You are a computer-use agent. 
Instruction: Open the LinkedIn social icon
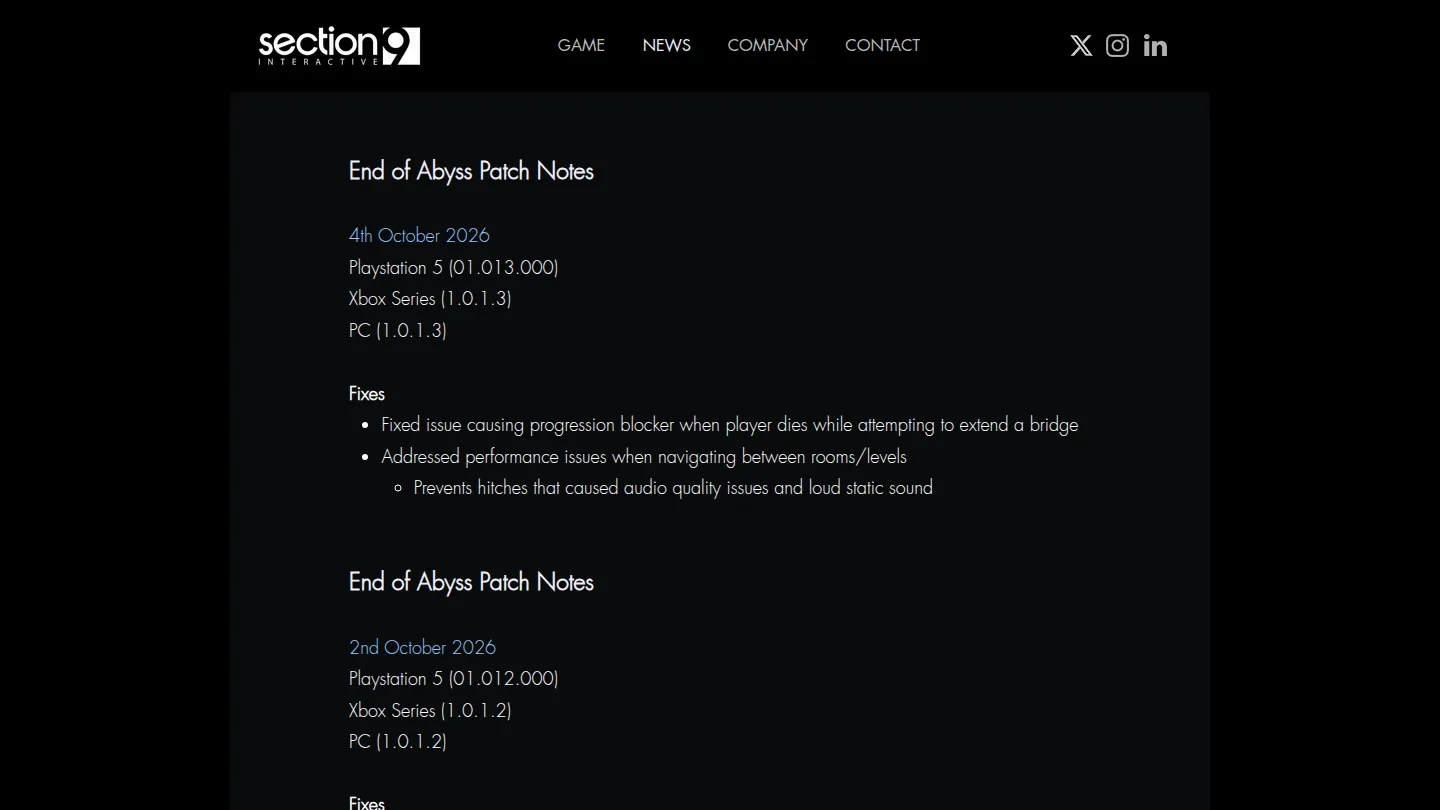click(x=1155, y=46)
